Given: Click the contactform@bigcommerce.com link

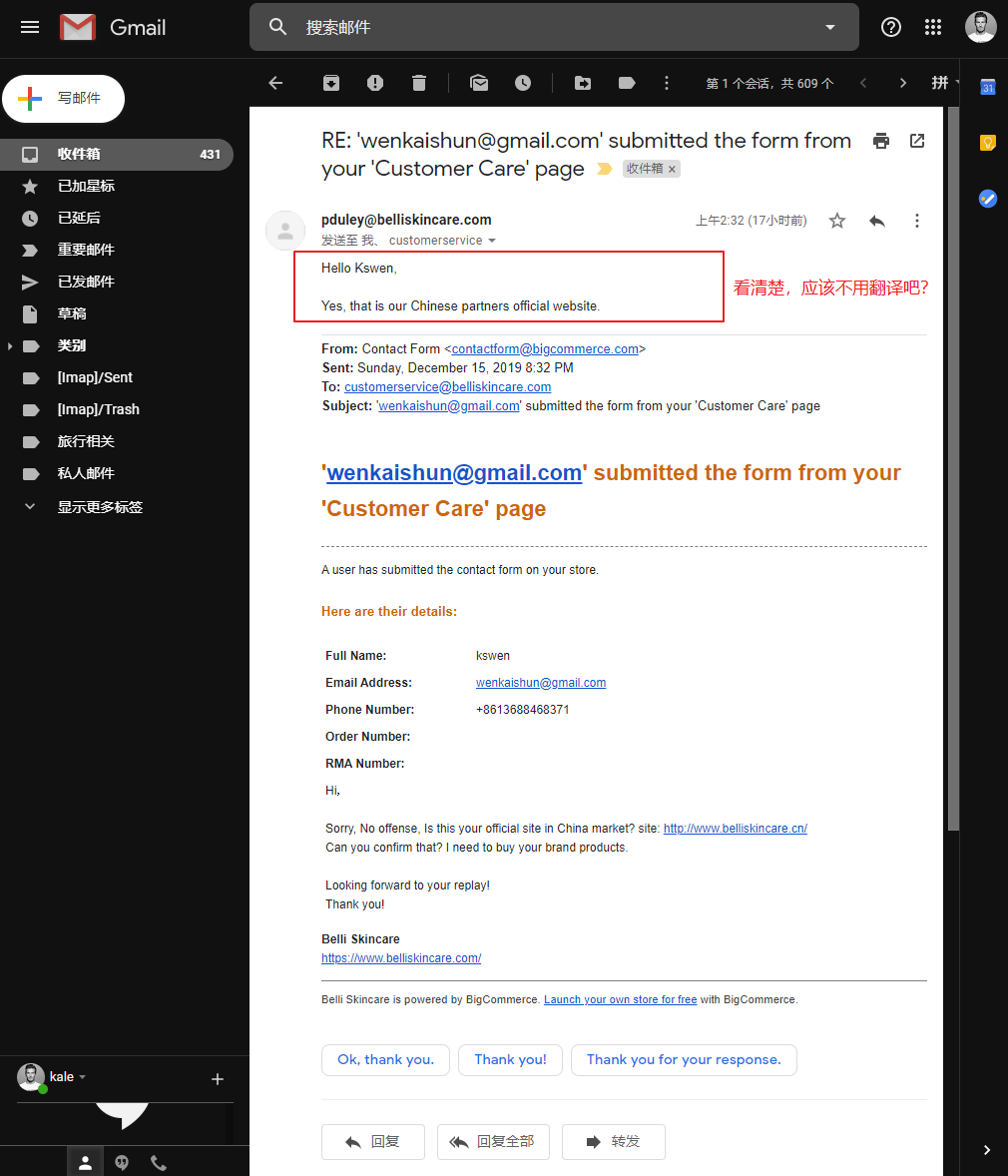Looking at the screenshot, I should [545, 349].
